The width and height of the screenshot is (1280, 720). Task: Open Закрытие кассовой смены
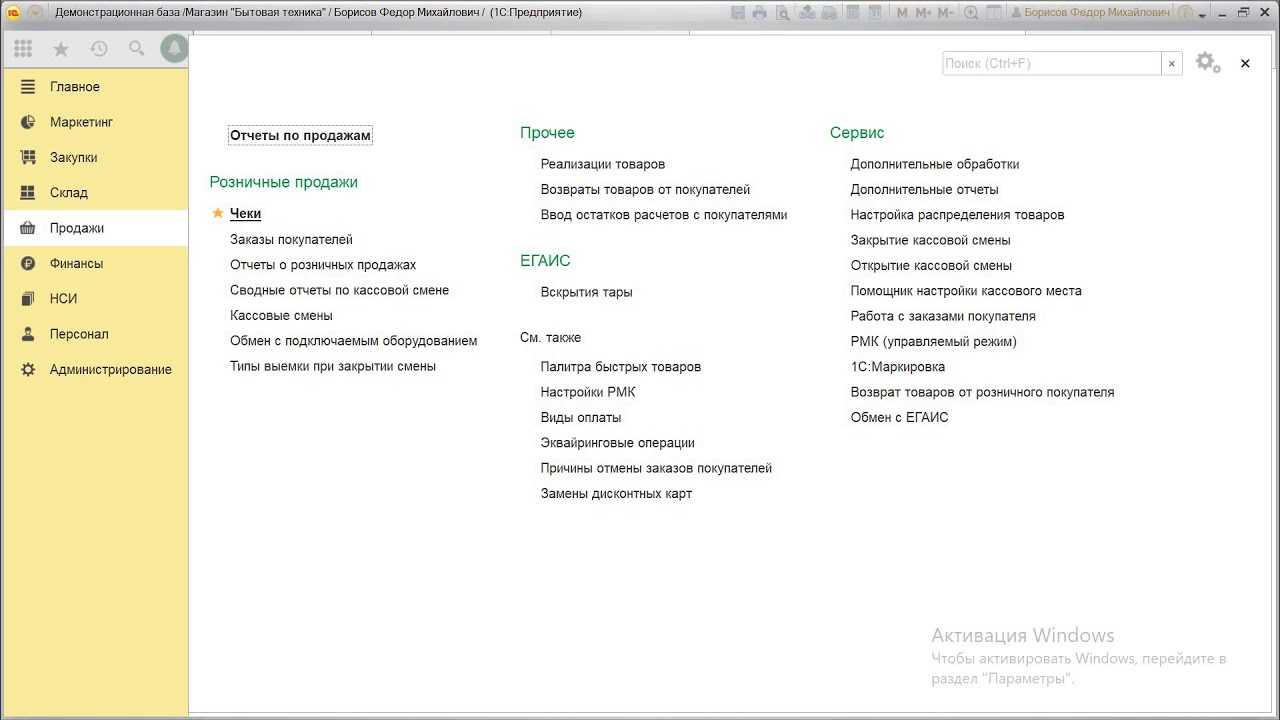click(931, 240)
